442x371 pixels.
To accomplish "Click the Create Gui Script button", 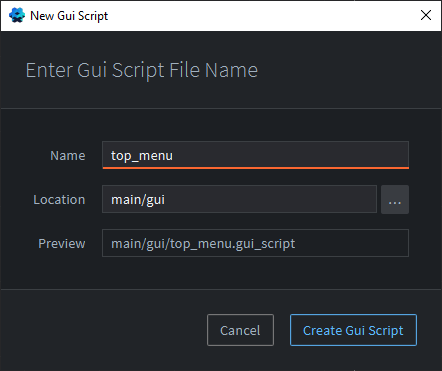I will [x=353, y=330].
